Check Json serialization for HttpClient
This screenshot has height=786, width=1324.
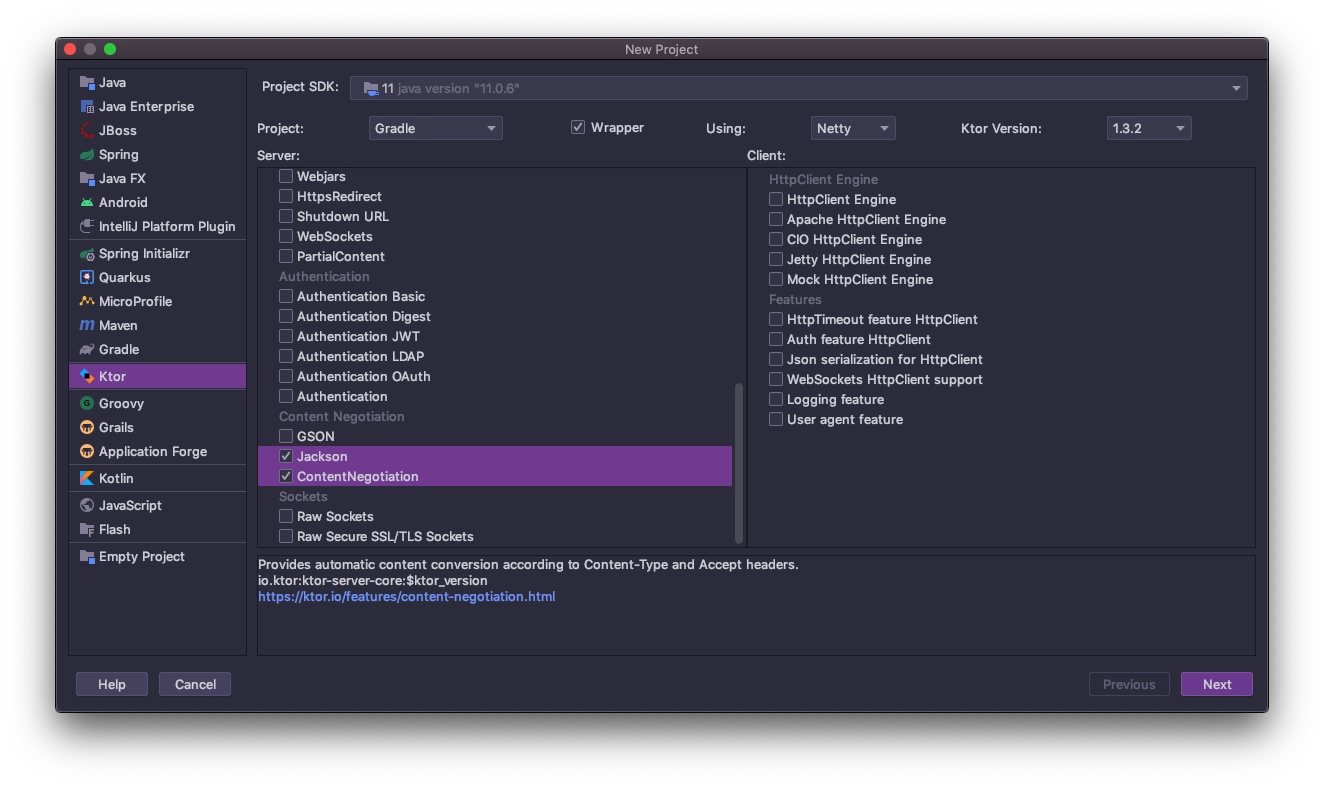(776, 360)
